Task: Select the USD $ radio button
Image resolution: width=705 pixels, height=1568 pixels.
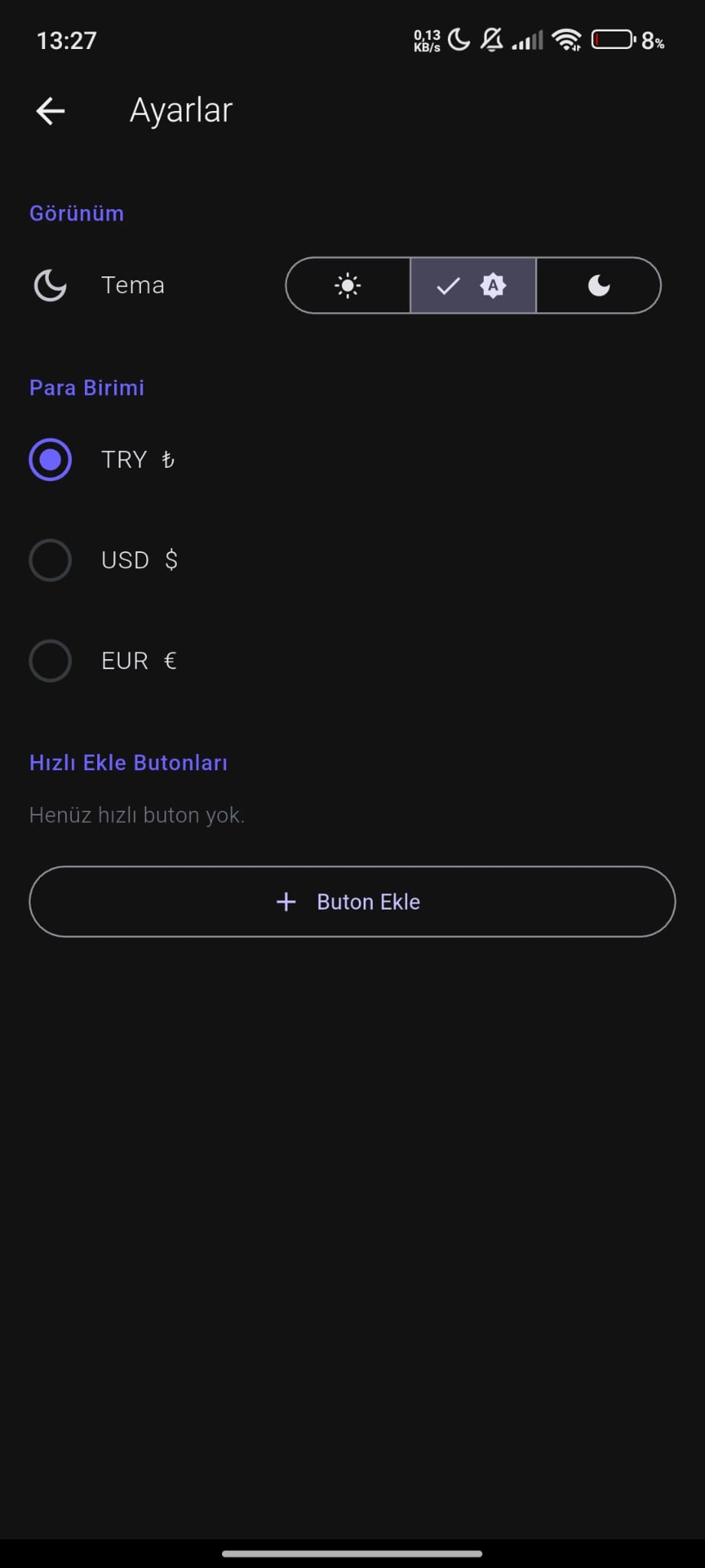Action: 51,560
